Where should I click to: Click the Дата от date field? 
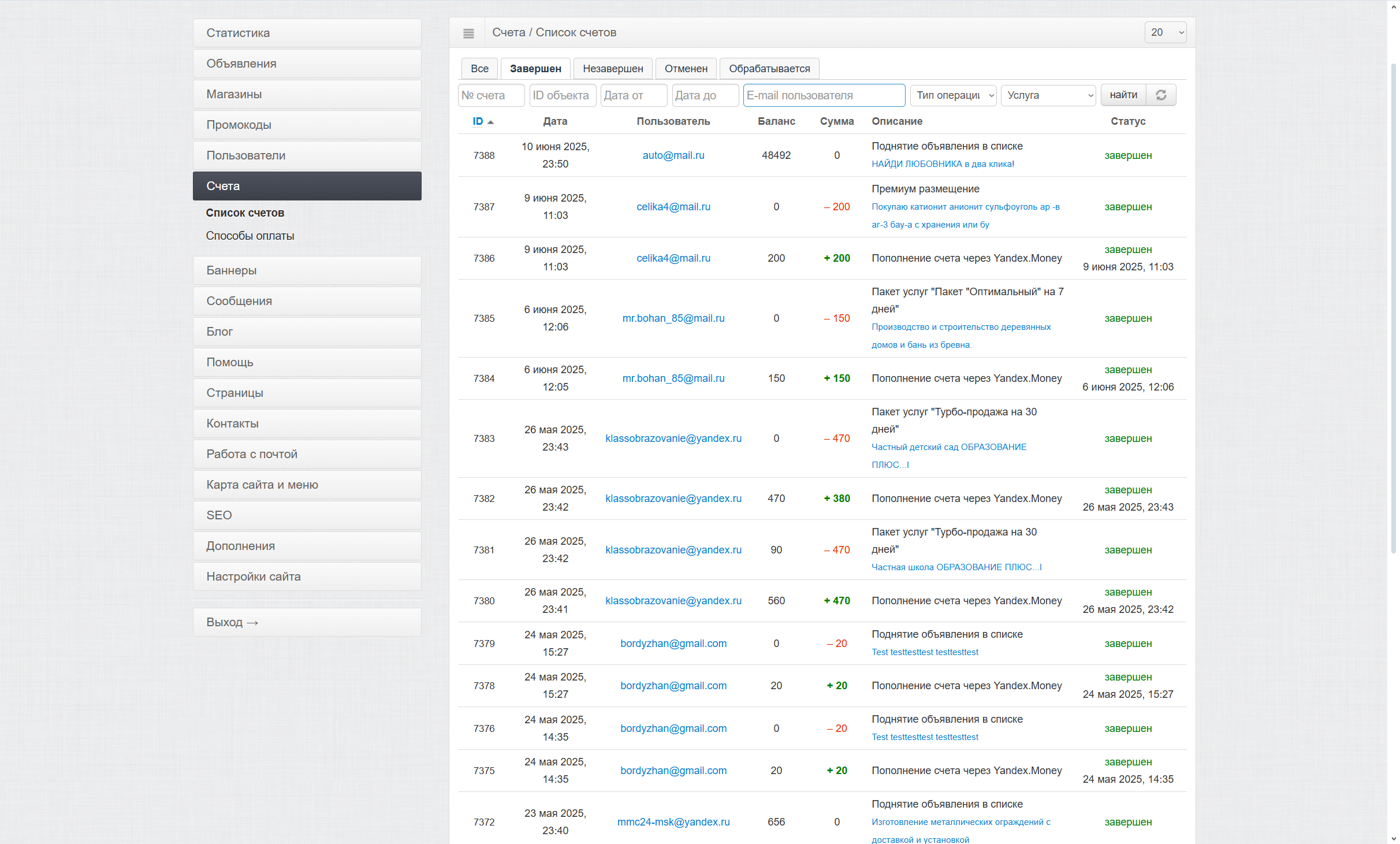[x=634, y=95]
